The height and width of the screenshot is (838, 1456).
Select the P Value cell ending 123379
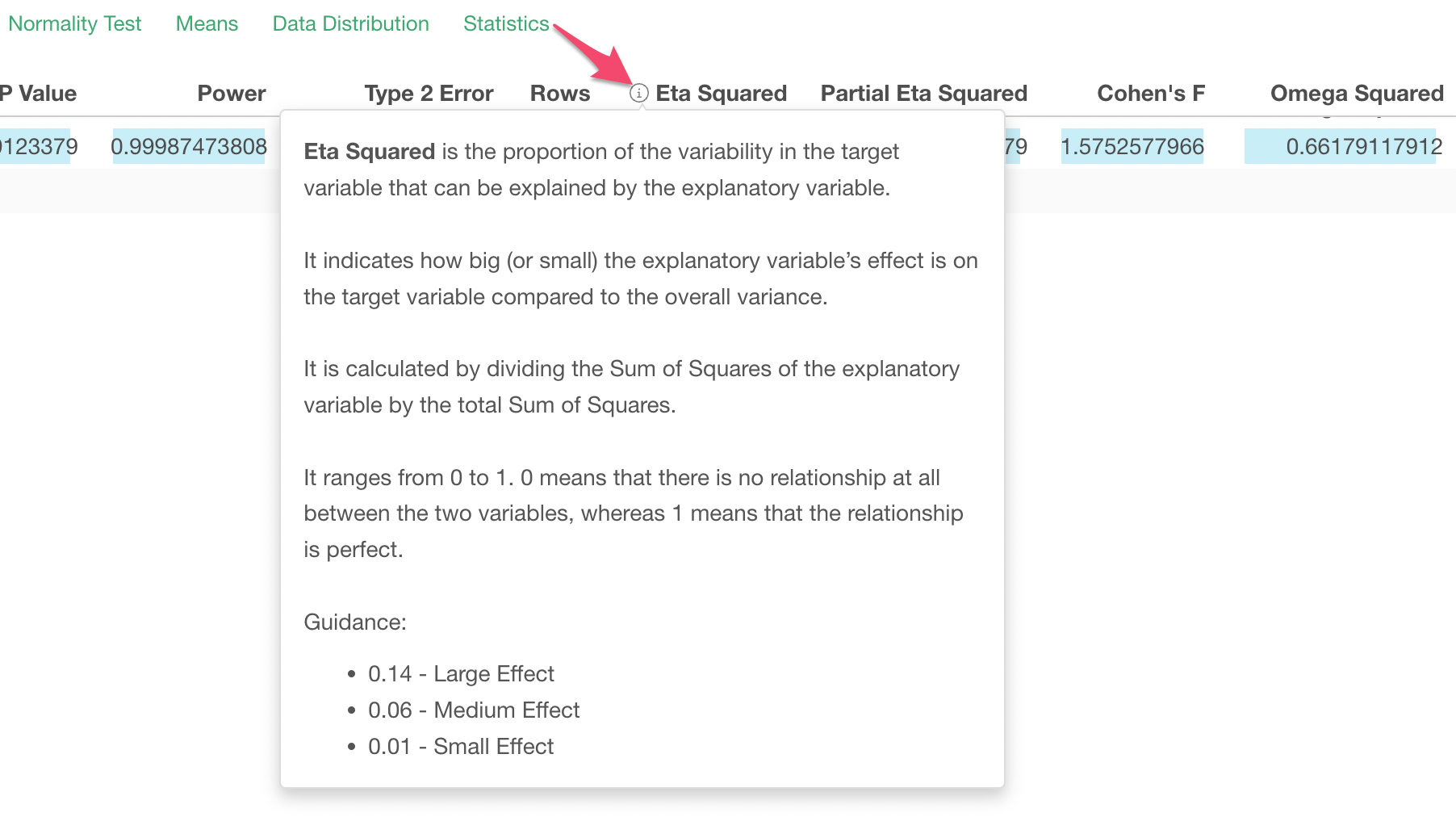(x=36, y=146)
